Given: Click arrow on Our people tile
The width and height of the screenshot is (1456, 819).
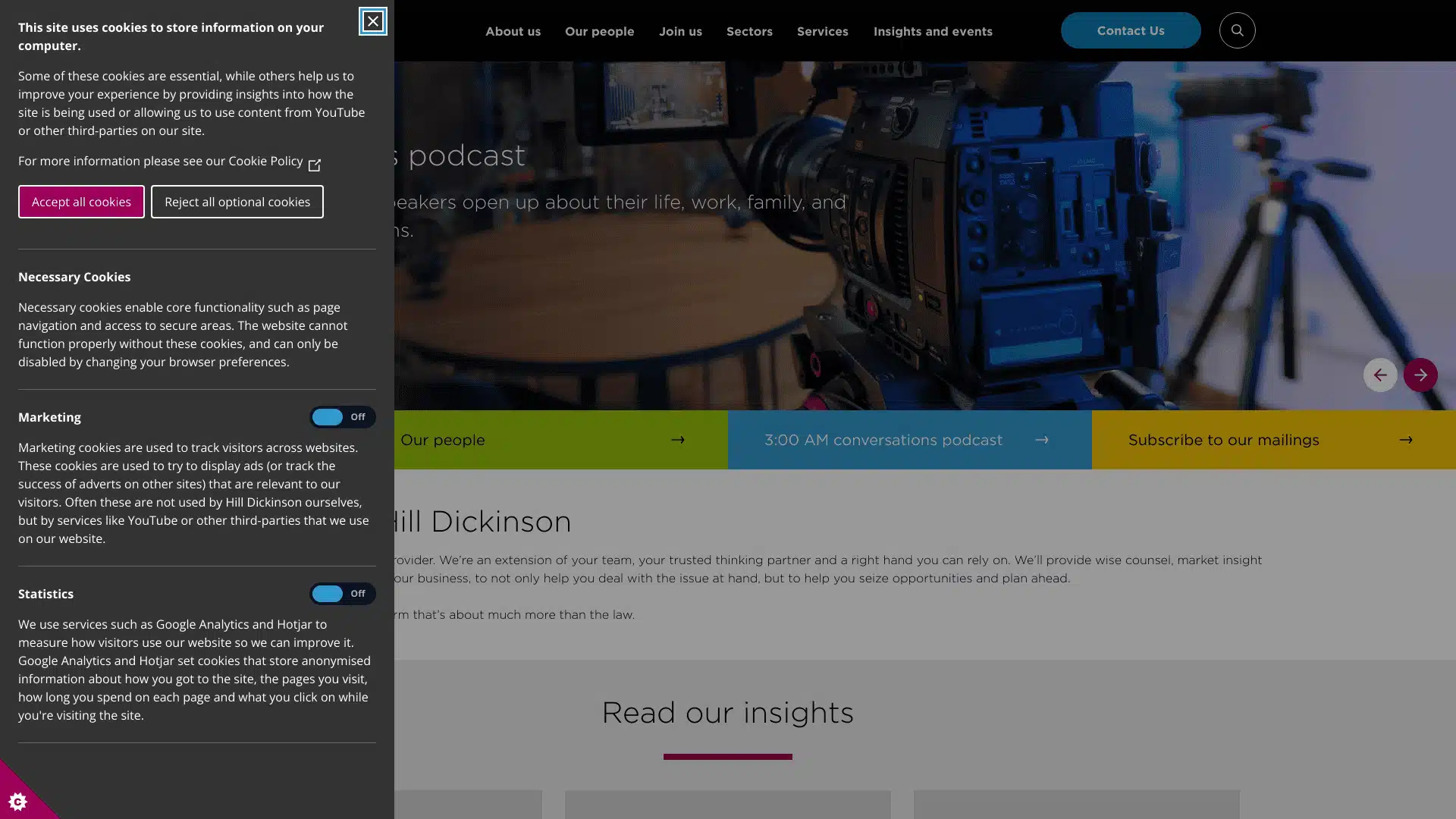Looking at the screenshot, I should click(x=677, y=440).
